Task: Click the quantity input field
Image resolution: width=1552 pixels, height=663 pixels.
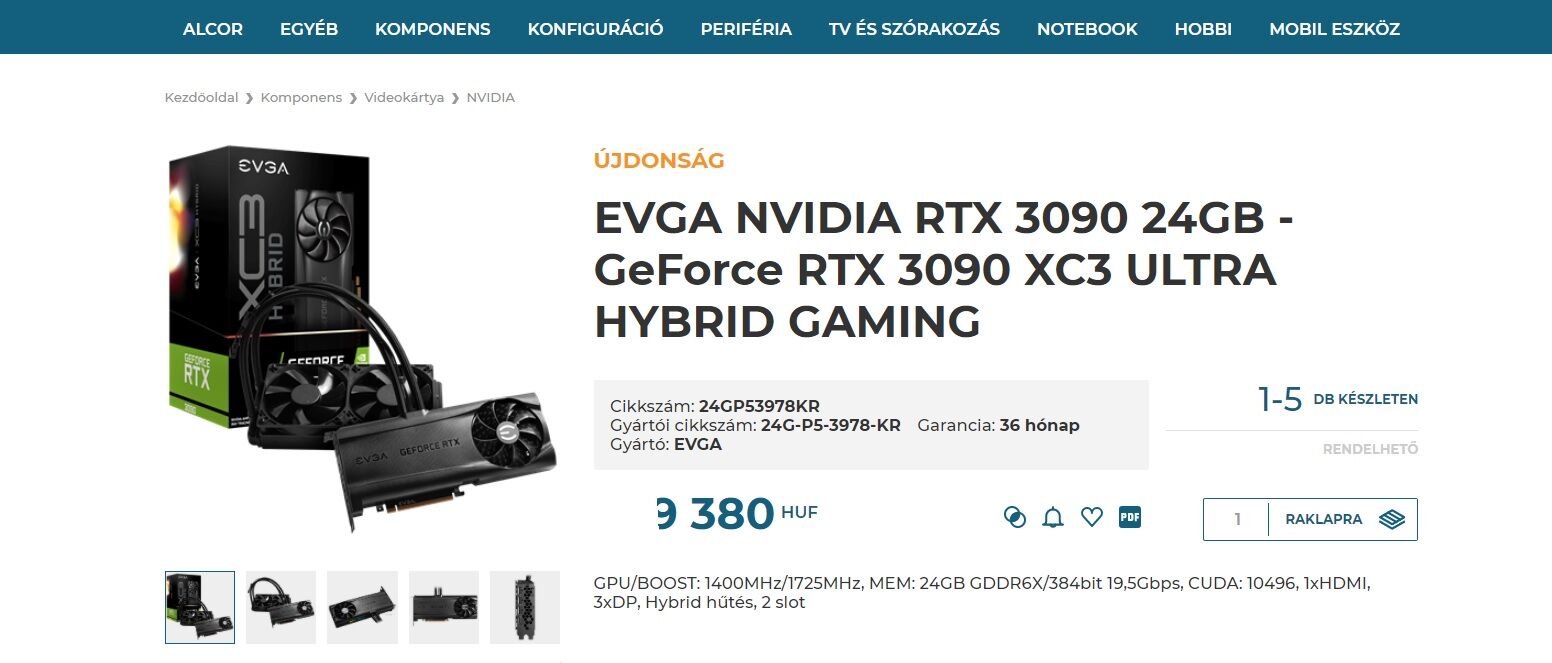Action: click(1237, 519)
